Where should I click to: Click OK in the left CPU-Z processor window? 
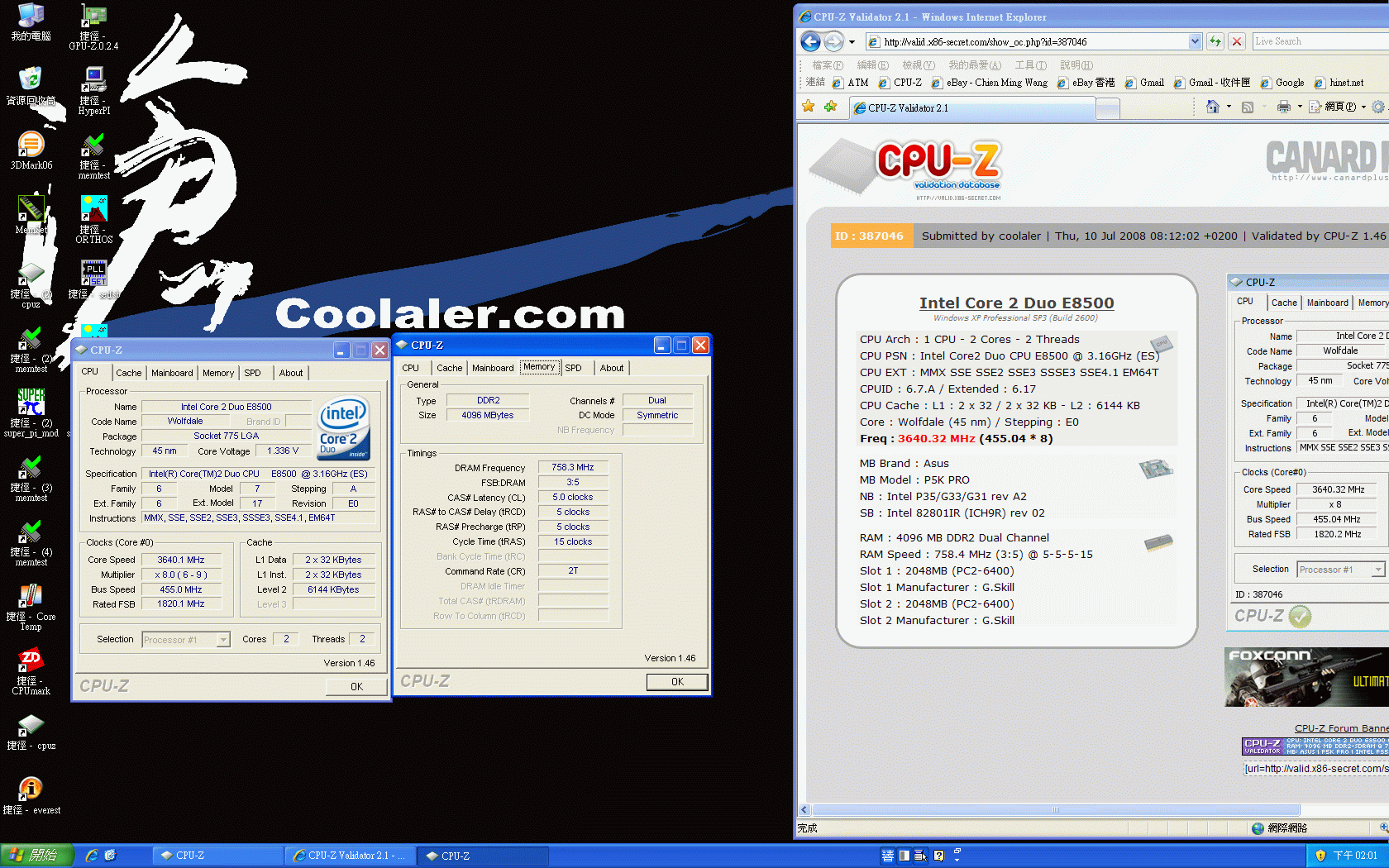(x=356, y=687)
